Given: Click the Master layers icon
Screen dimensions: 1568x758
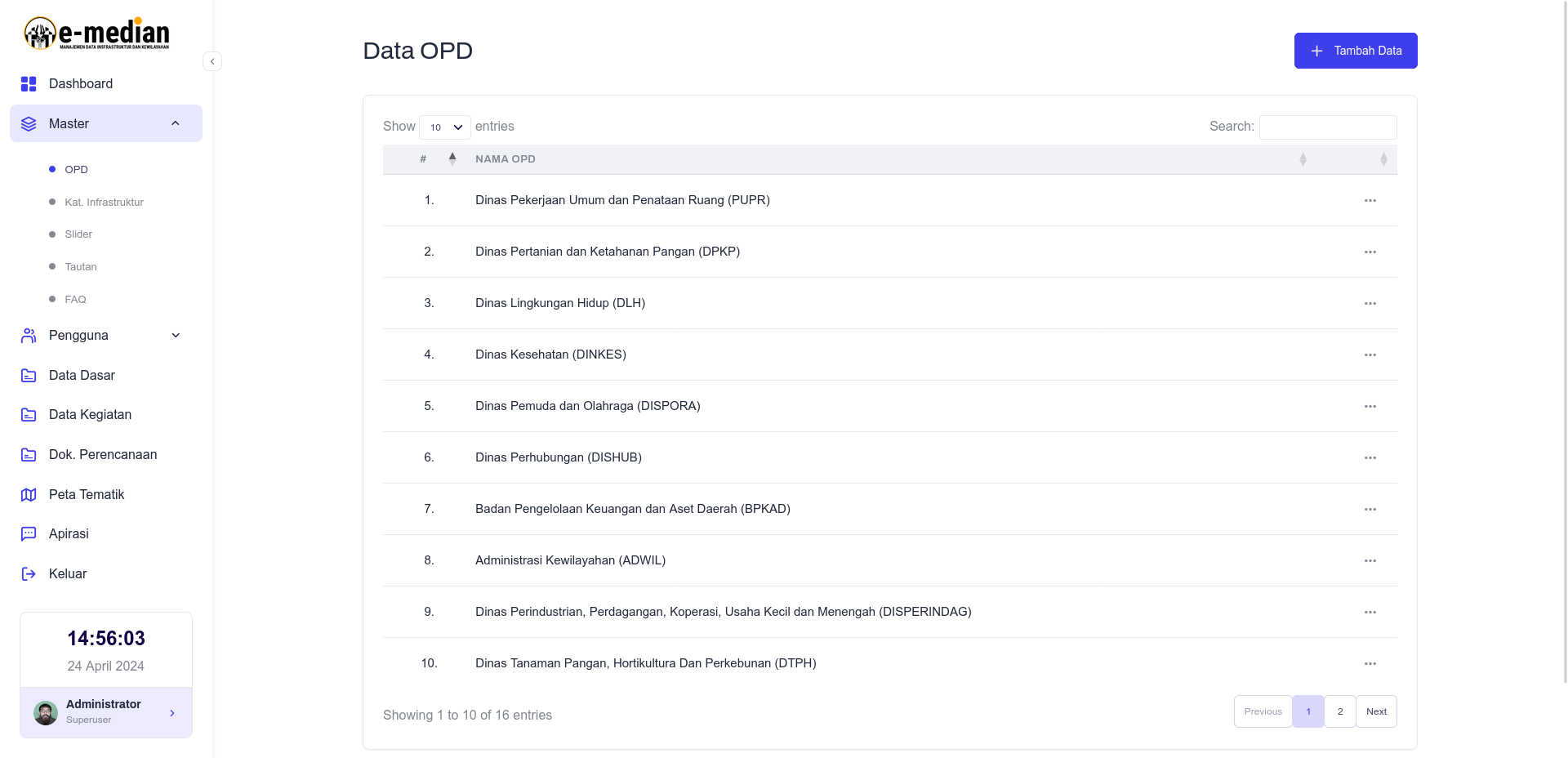Looking at the screenshot, I should pyautogui.click(x=29, y=124).
